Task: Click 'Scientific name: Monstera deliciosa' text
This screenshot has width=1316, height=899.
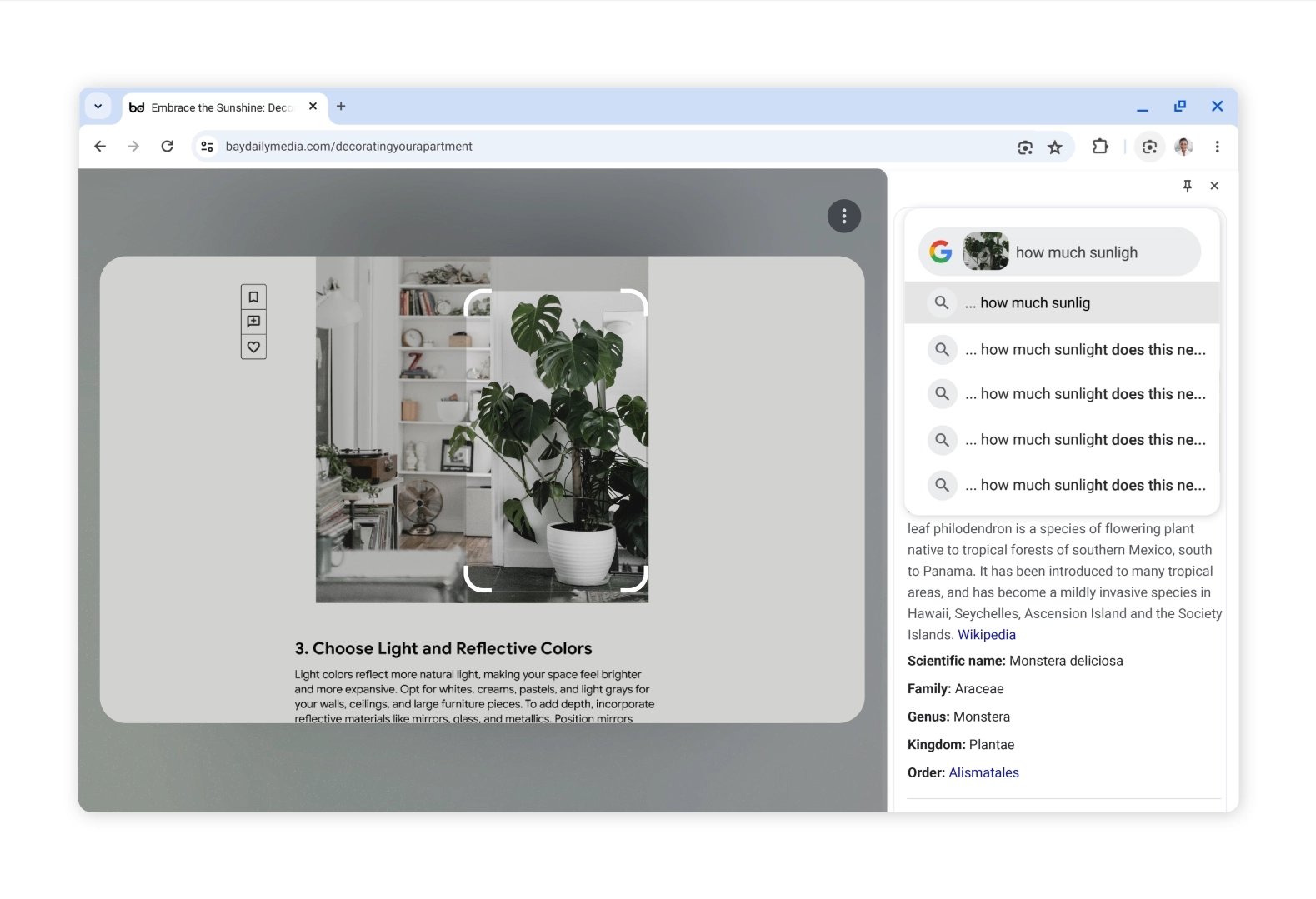Action: (x=1015, y=661)
